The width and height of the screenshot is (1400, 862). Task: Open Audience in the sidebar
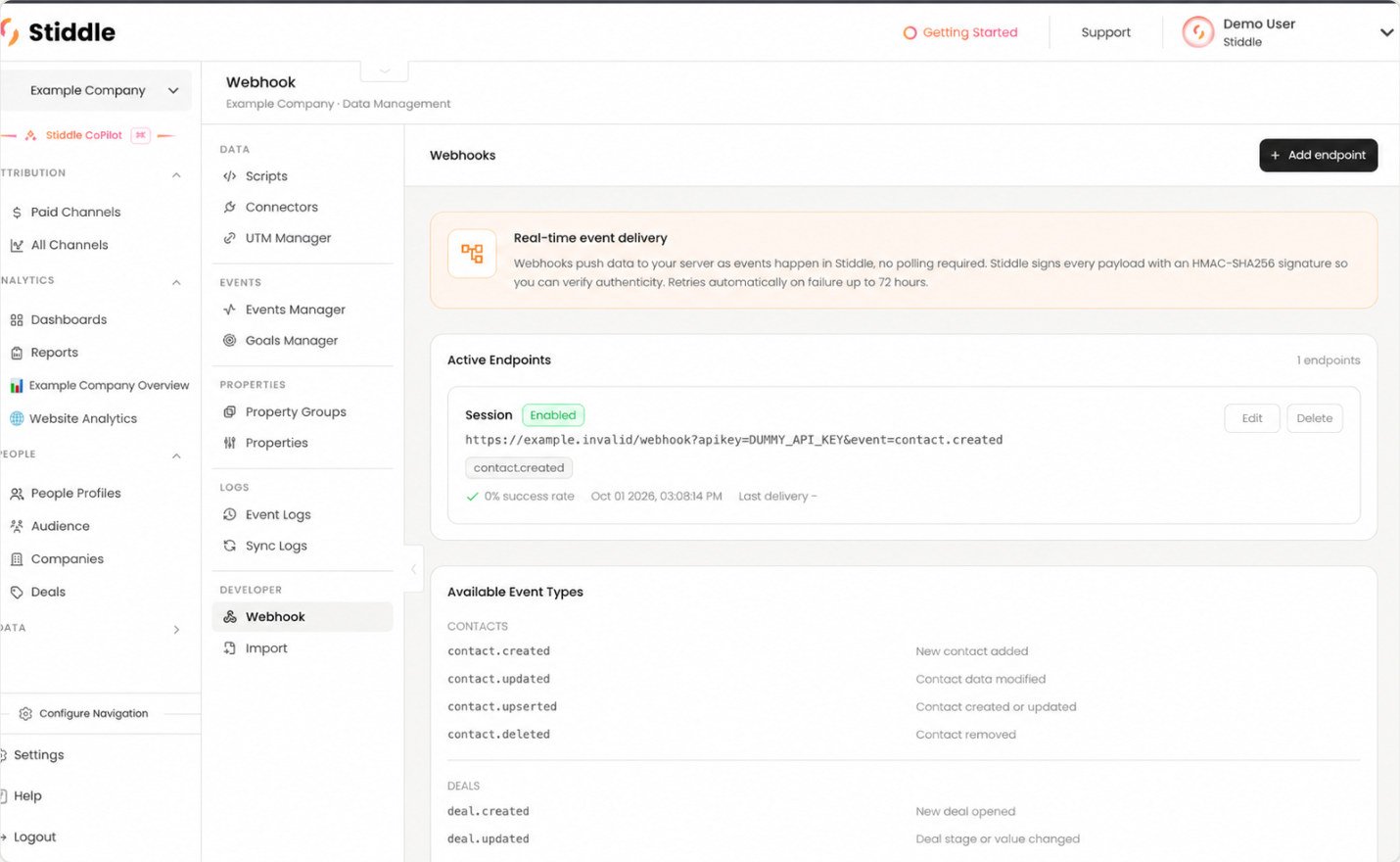(x=60, y=526)
